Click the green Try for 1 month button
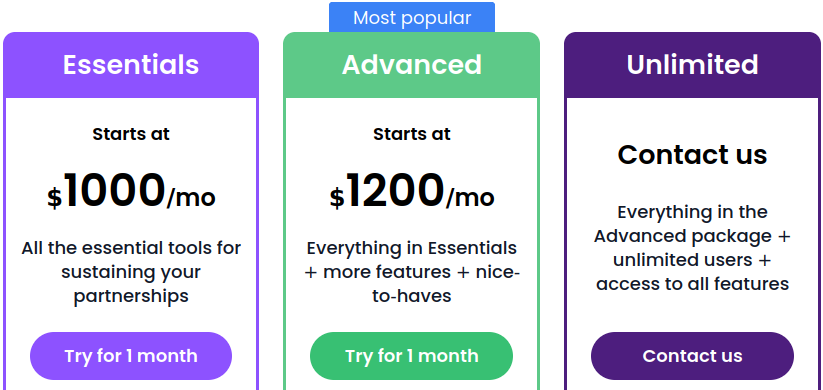Viewport: 823px width, 390px height. [412, 356]
